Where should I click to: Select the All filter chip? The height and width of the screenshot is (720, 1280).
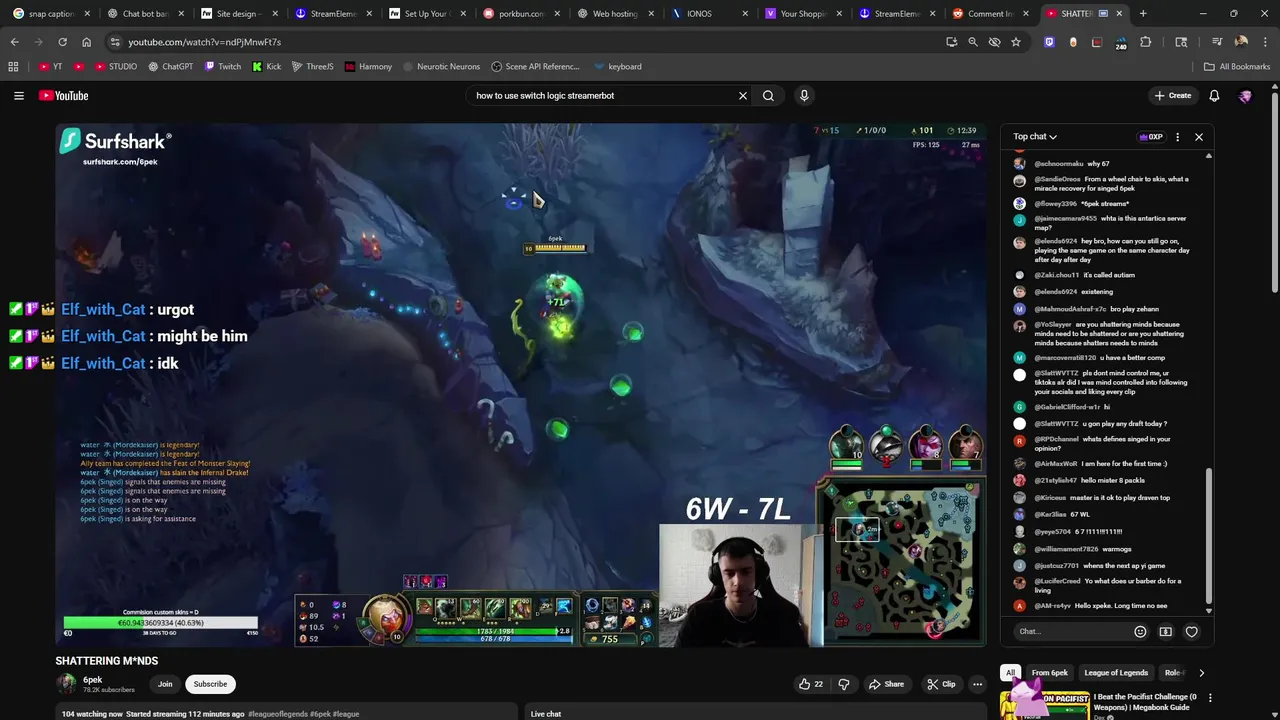[x=1010, y=673]
